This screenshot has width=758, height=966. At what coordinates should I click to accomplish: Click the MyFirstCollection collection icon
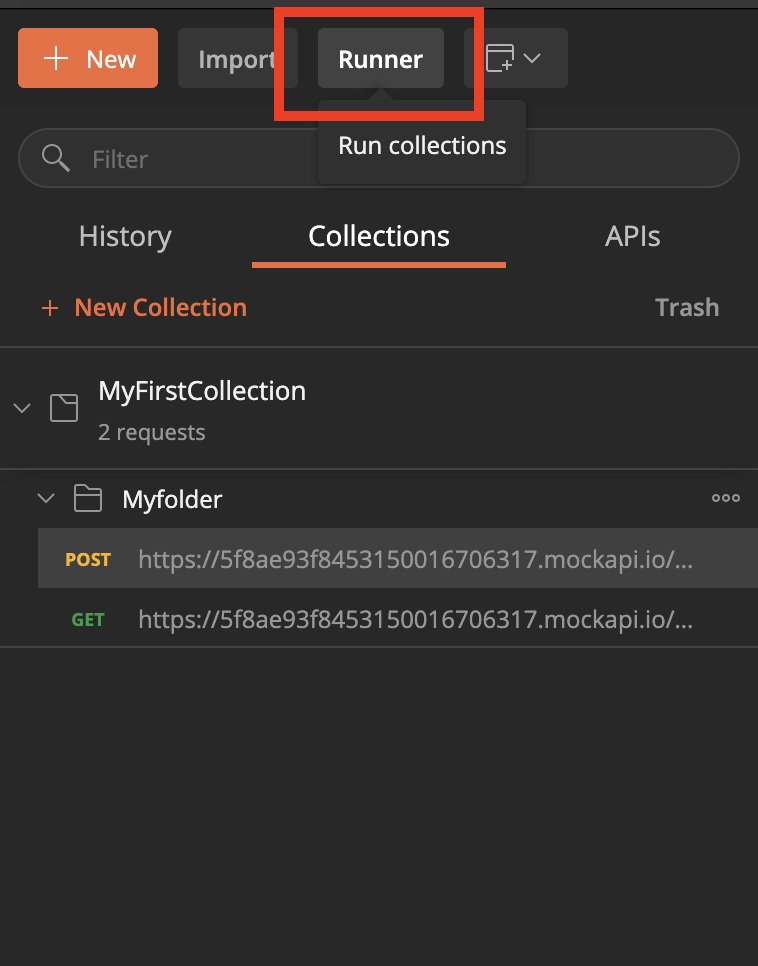coord(64,408)
